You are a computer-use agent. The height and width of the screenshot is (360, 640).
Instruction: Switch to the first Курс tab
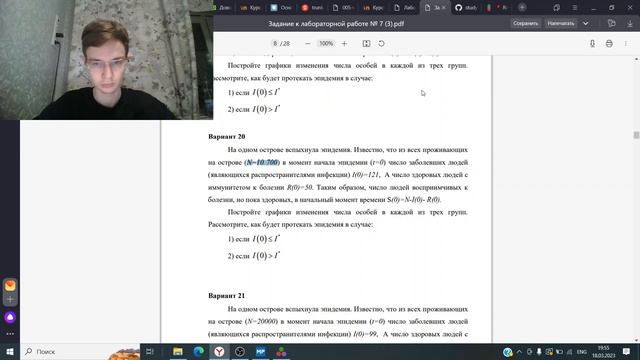(251, 7)
